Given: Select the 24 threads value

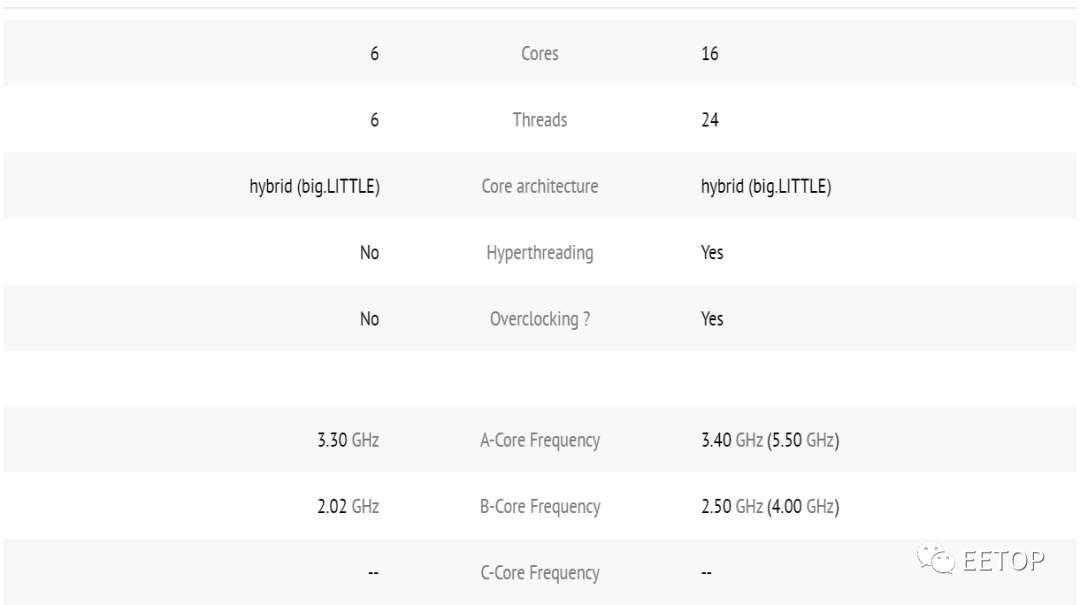Looking at the screenshot, I should (x=709, y=120).
